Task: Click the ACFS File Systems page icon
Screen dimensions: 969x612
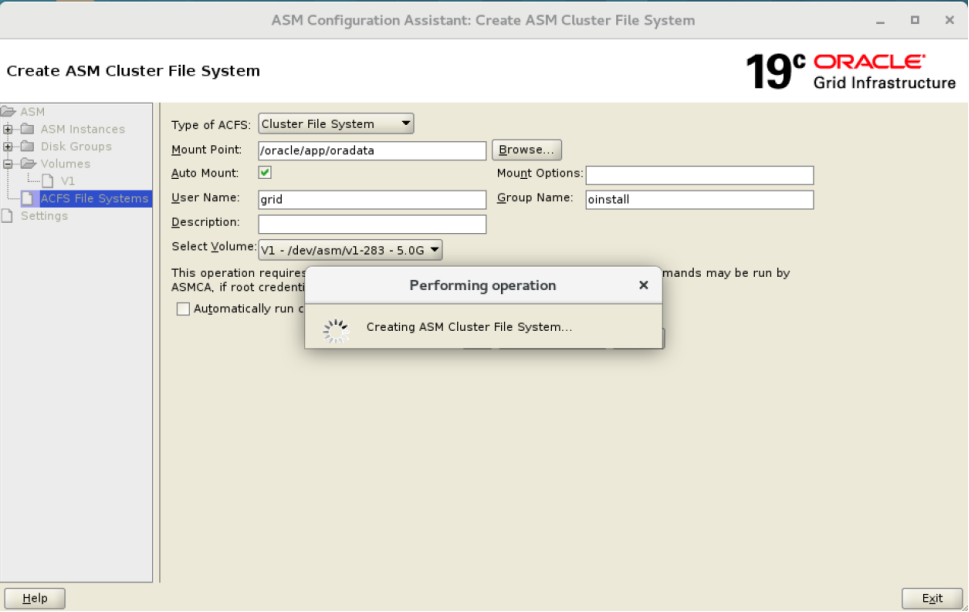Action: click(25, 198)
